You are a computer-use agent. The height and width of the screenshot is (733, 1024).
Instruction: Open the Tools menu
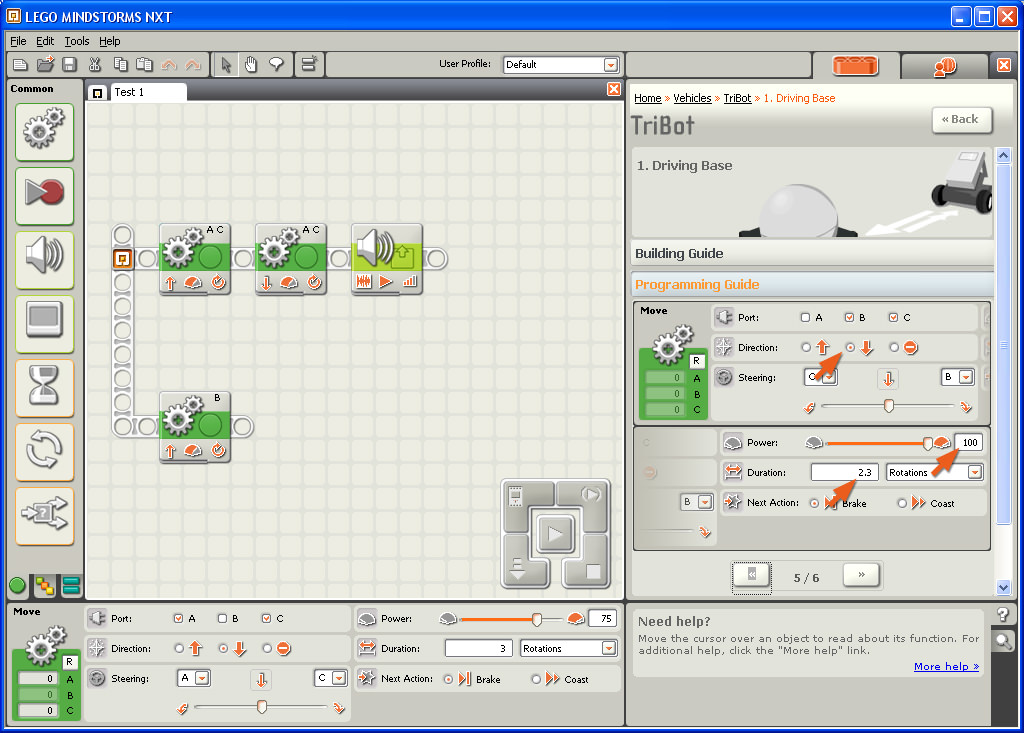pos(77,41)
